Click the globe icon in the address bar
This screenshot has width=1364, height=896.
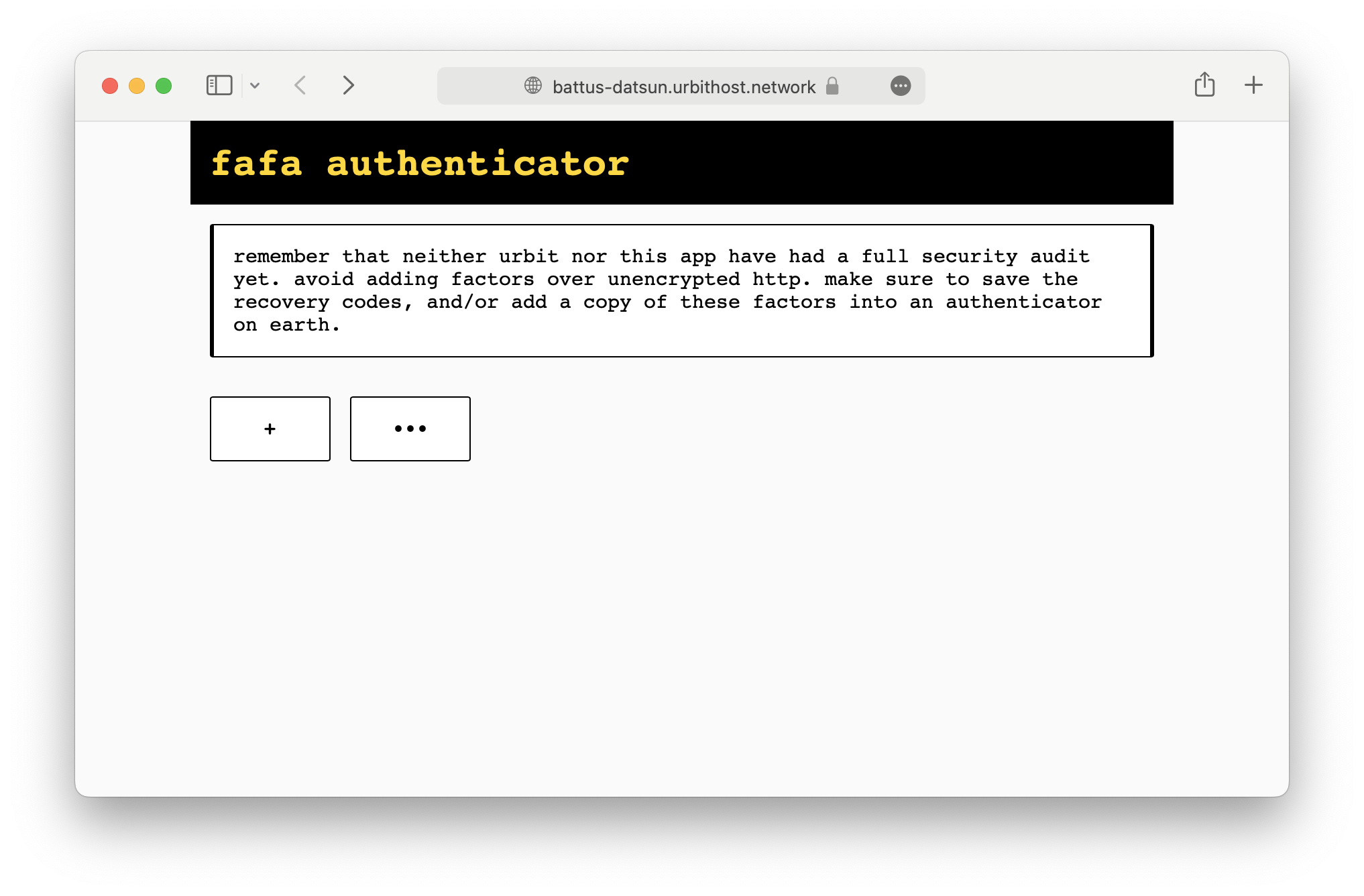click(x=533, y=85)
